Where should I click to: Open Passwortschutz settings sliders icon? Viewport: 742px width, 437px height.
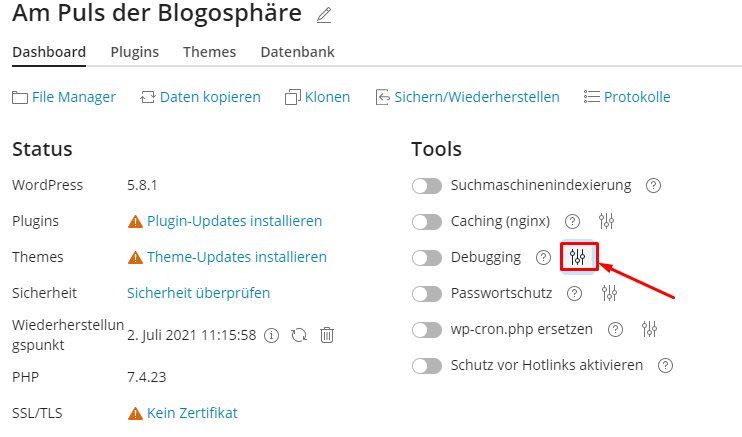pyautogui.click(x=609, y=293)
